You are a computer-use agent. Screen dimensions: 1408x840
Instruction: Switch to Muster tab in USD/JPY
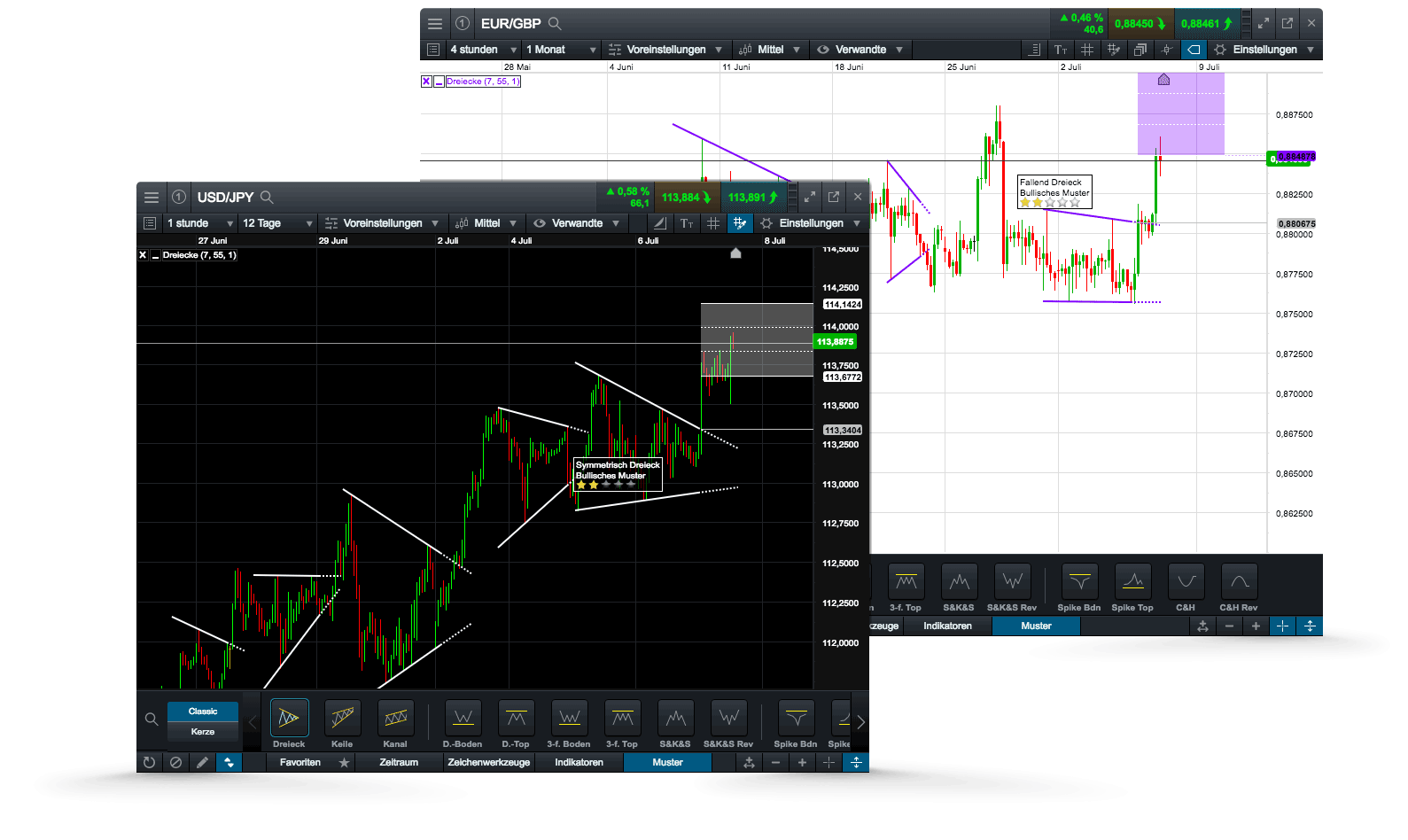click(x=667, y=762)
